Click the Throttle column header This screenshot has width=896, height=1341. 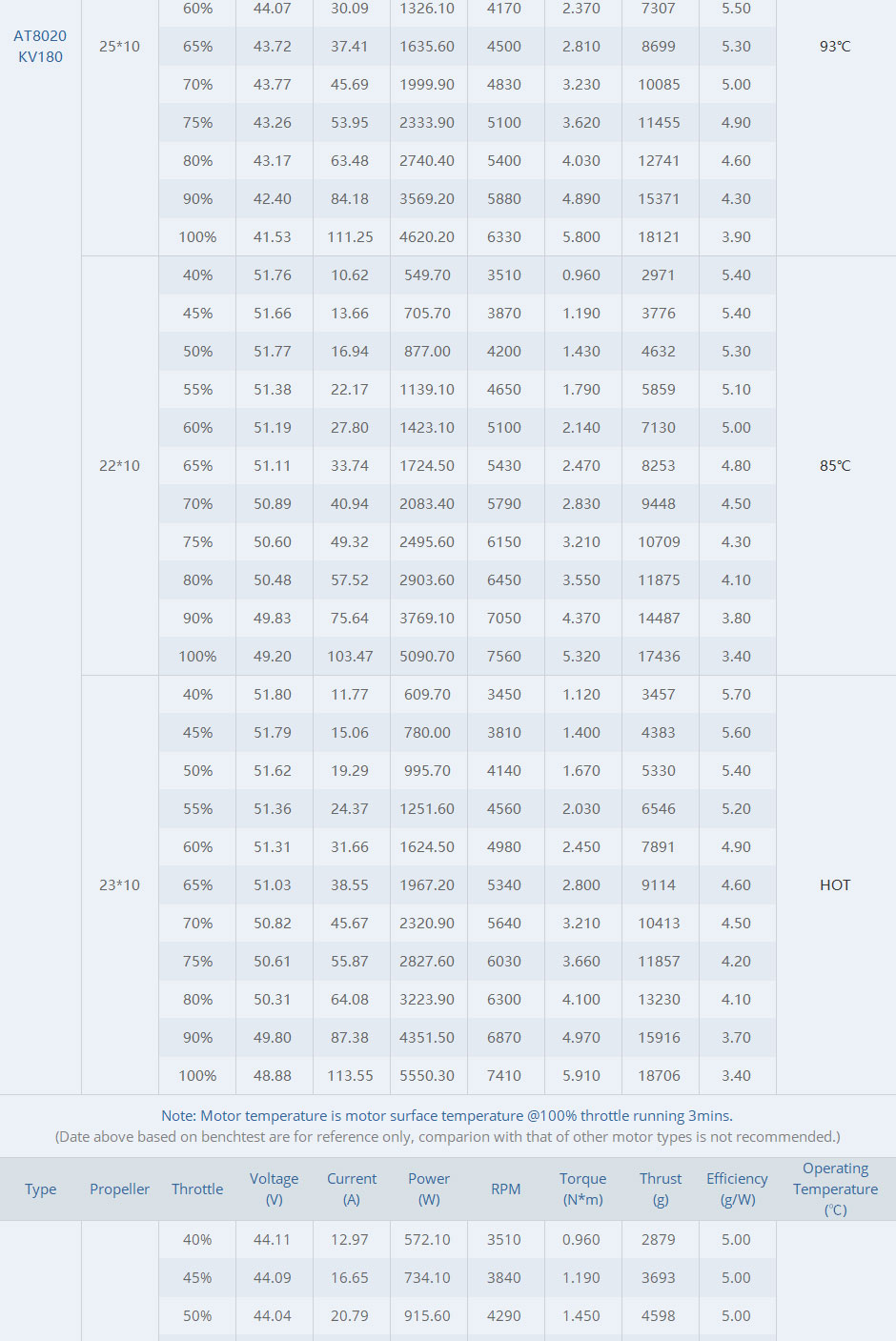click(x=197, y=1189)
